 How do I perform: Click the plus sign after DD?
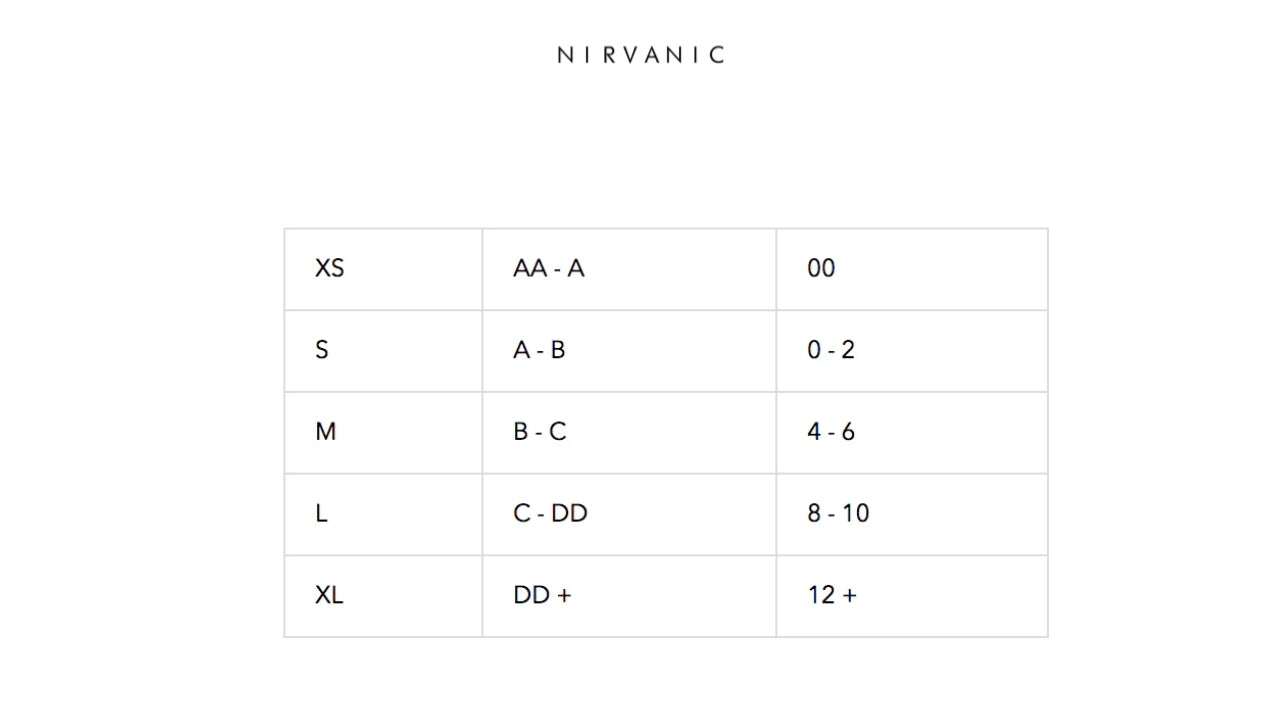coord(564,596)
